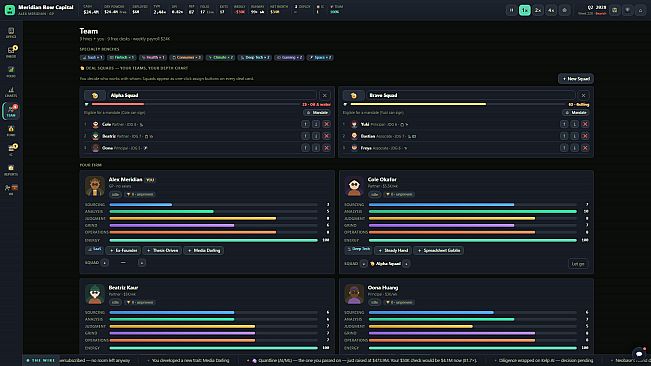Viewport: 651px width, 366px height.
Task: Open the Reports sidebar section
Action: [11, 170]
